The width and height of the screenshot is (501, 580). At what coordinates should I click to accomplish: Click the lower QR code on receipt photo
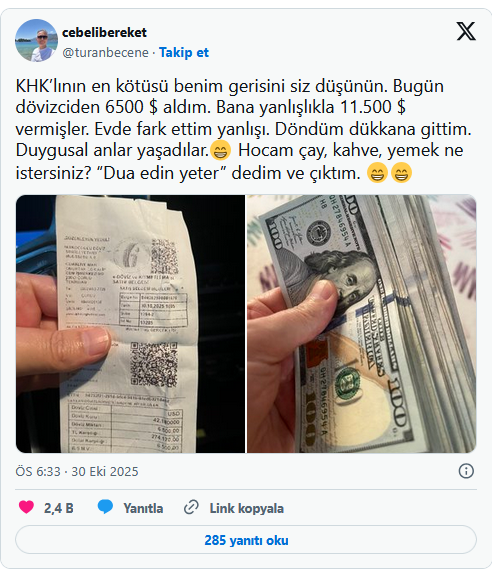tap(154, 364)
